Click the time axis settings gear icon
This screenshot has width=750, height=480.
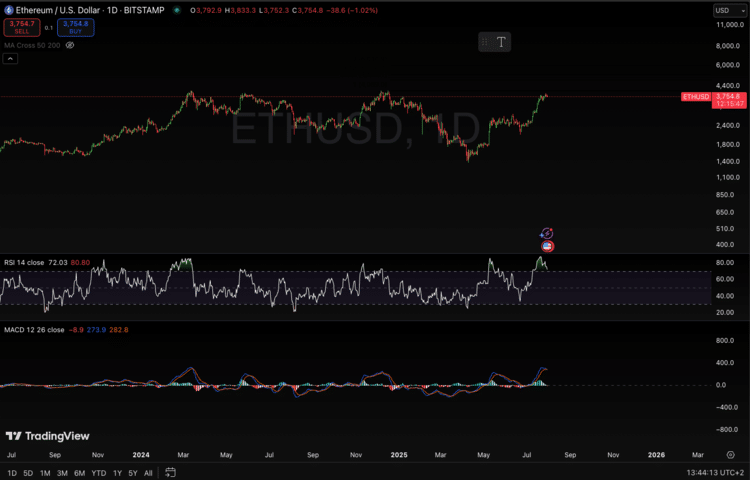coord(730,455)
